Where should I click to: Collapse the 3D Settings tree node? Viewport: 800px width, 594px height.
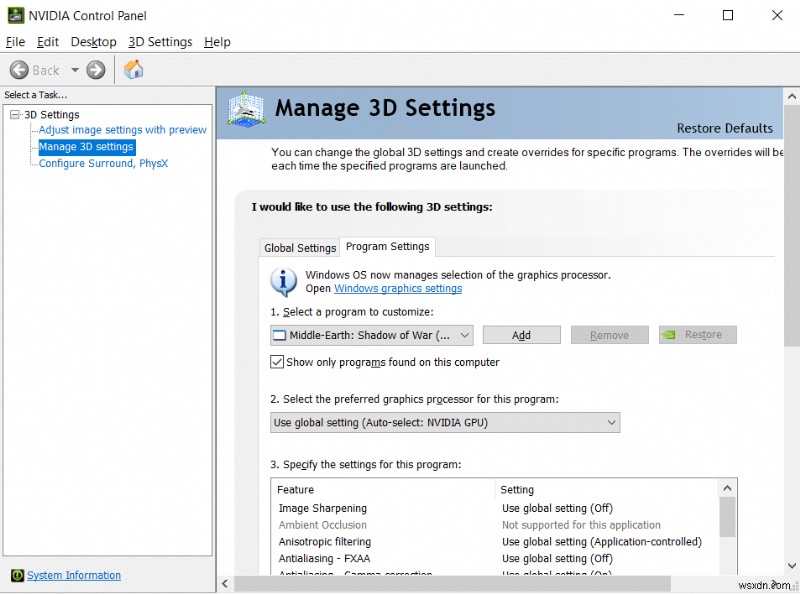15,115
